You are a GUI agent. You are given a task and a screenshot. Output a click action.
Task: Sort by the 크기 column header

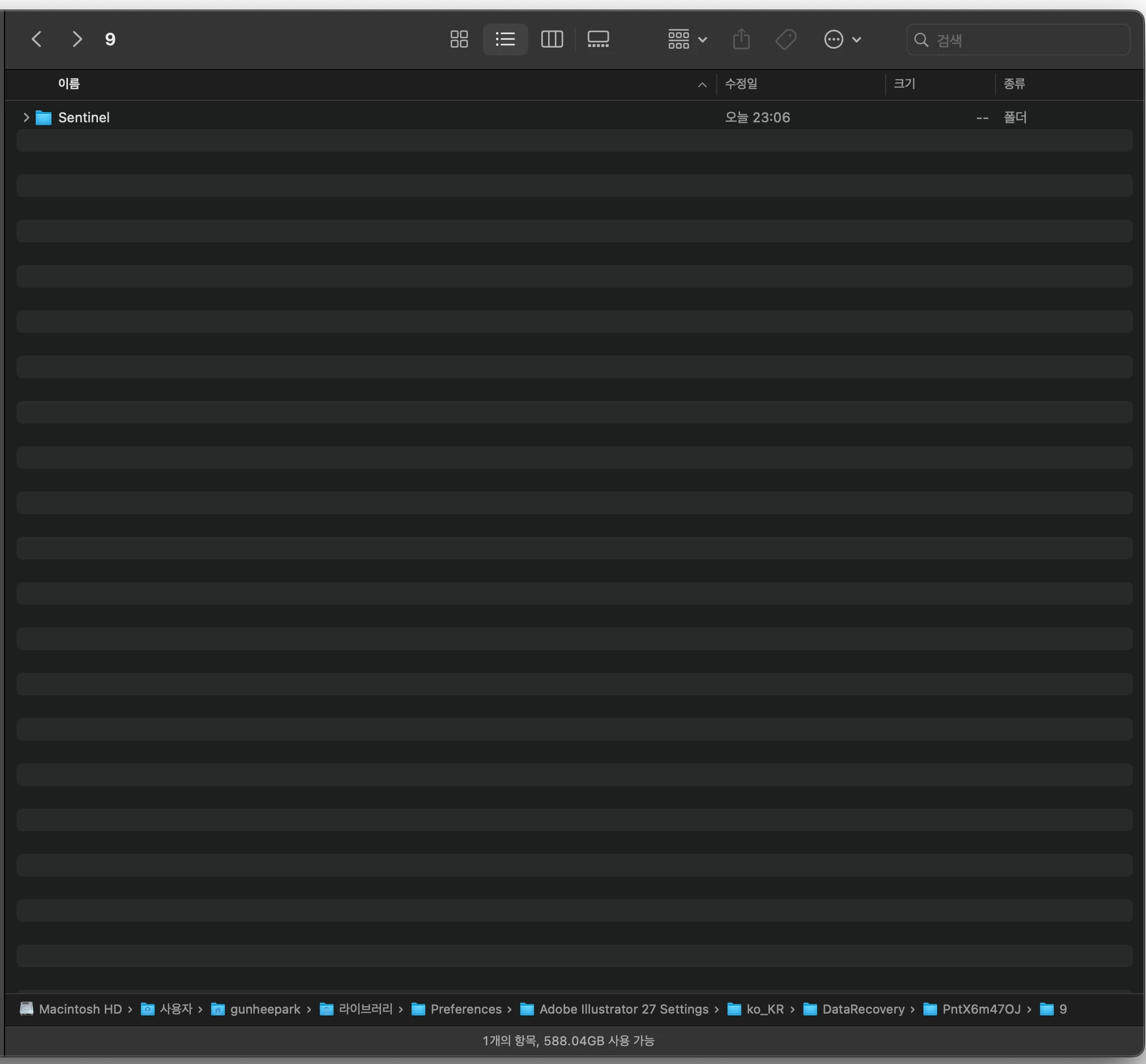[904, 84]
